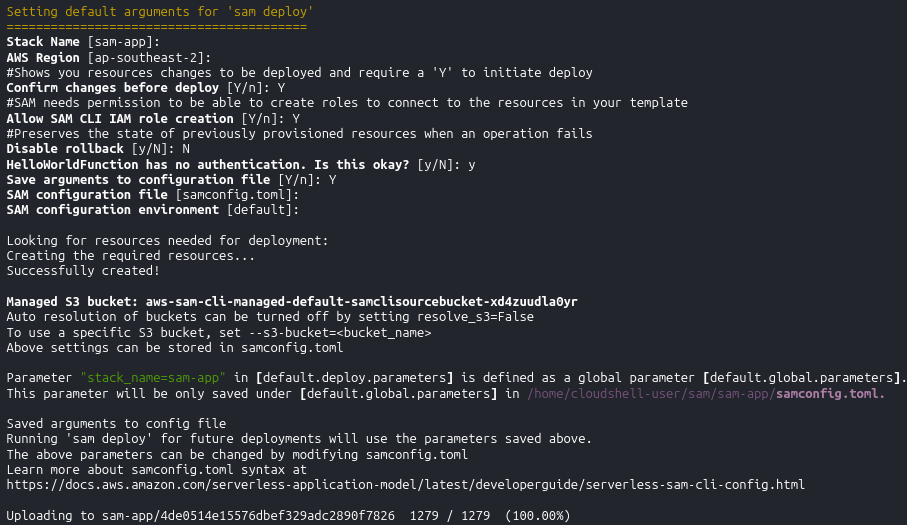The width and height of the screenshot is (907, 525).
Task: Click the 'Disable rollback [y/N]' line
Action: pos(98,149)
